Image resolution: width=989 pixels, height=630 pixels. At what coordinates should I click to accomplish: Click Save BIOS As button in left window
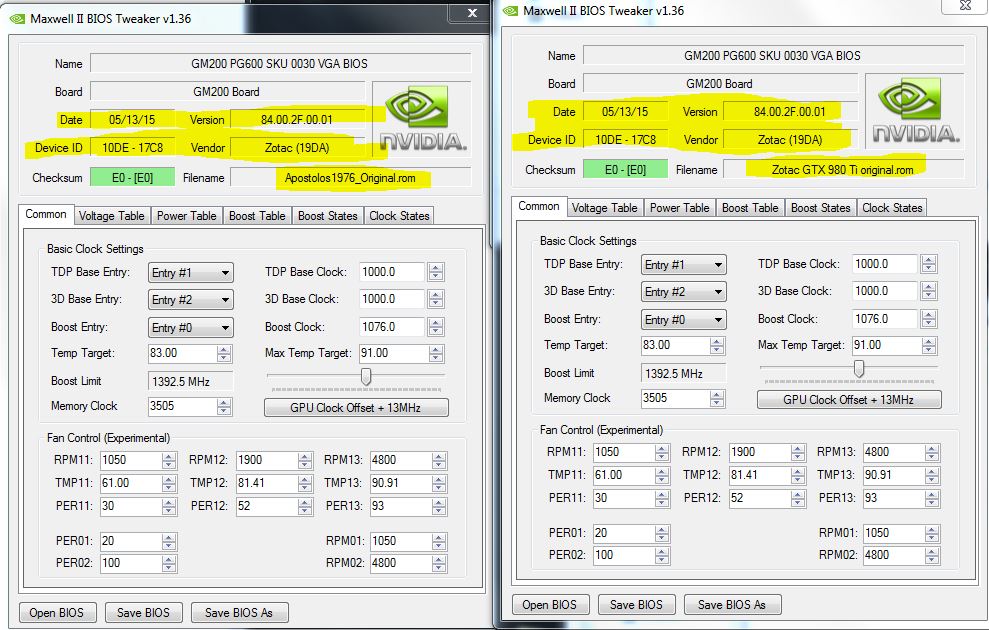point(238,612)
